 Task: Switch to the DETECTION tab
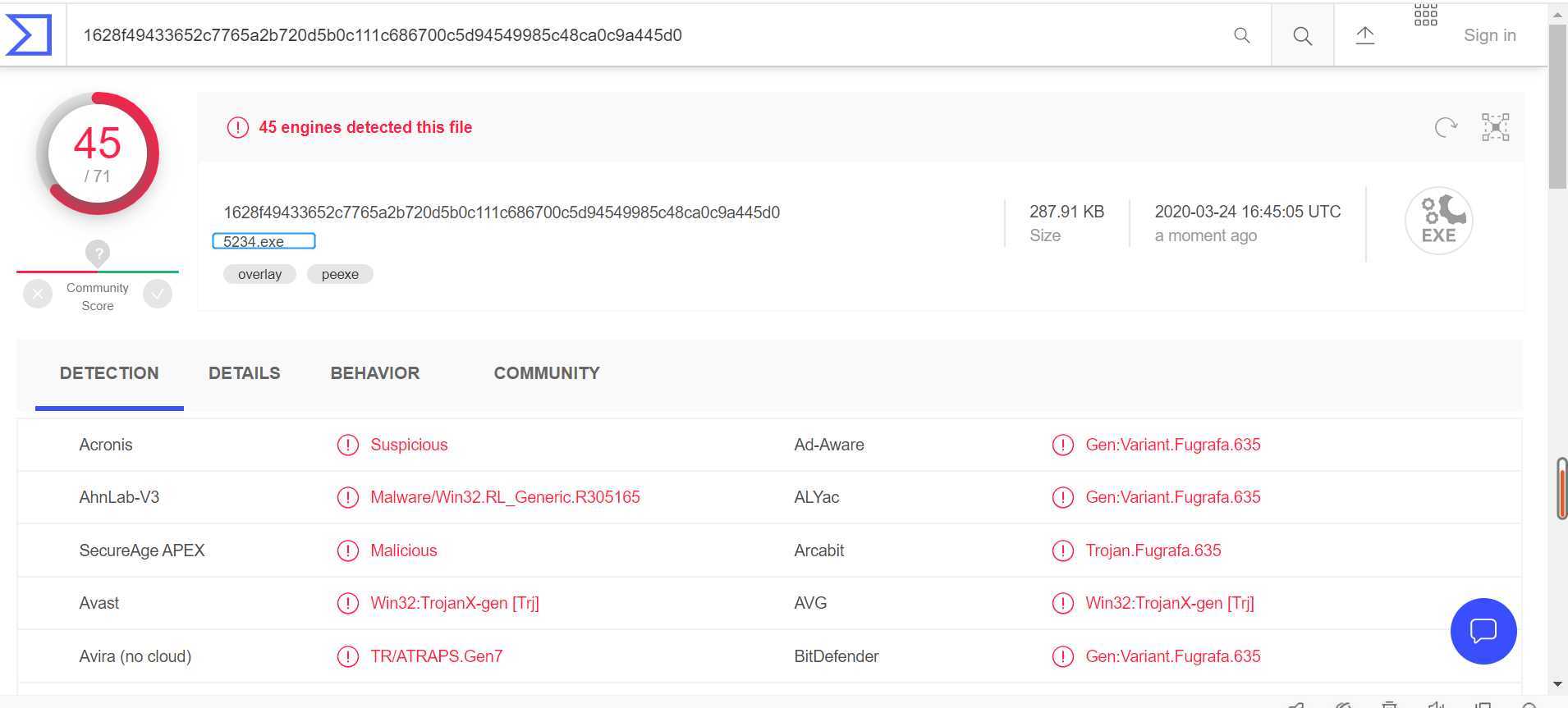click(109, 373)
